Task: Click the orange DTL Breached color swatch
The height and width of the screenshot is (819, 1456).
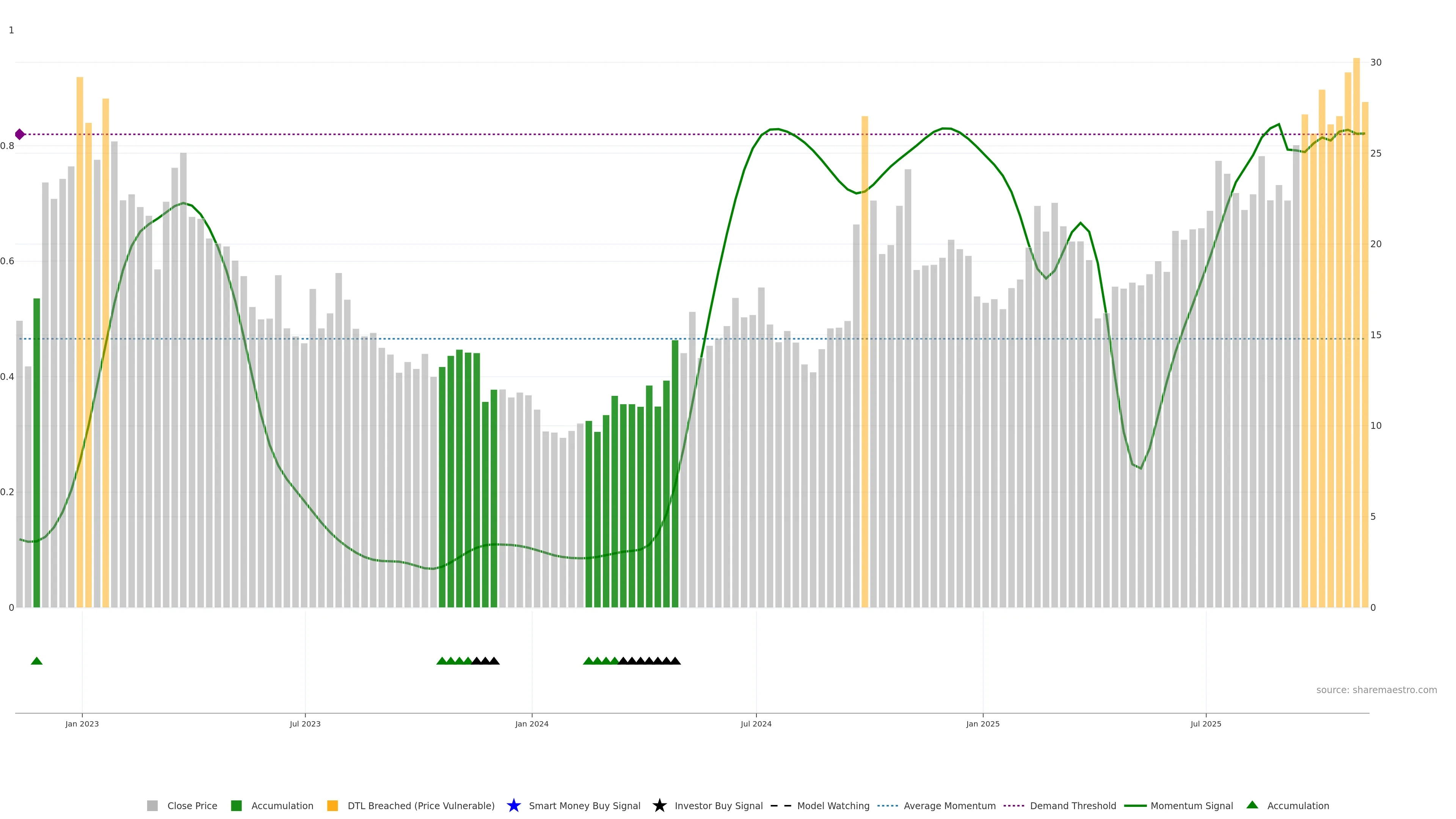Action: pos(333,805)
